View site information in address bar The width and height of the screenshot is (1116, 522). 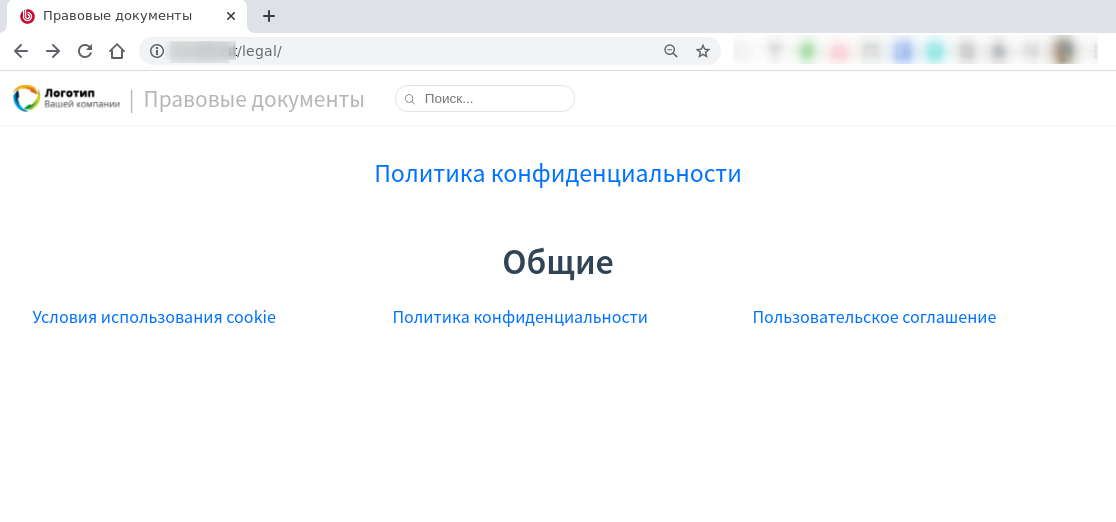click(x=156, y=51)
